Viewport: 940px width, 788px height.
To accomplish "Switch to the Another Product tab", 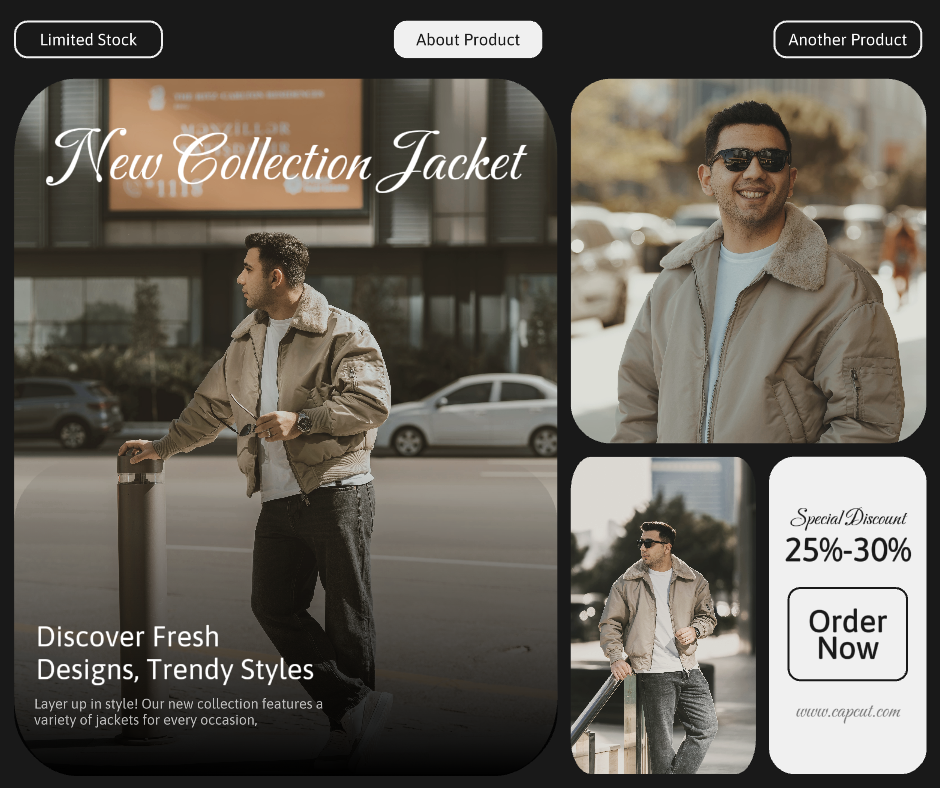I will pyautogui.click(x=847, y=40).
